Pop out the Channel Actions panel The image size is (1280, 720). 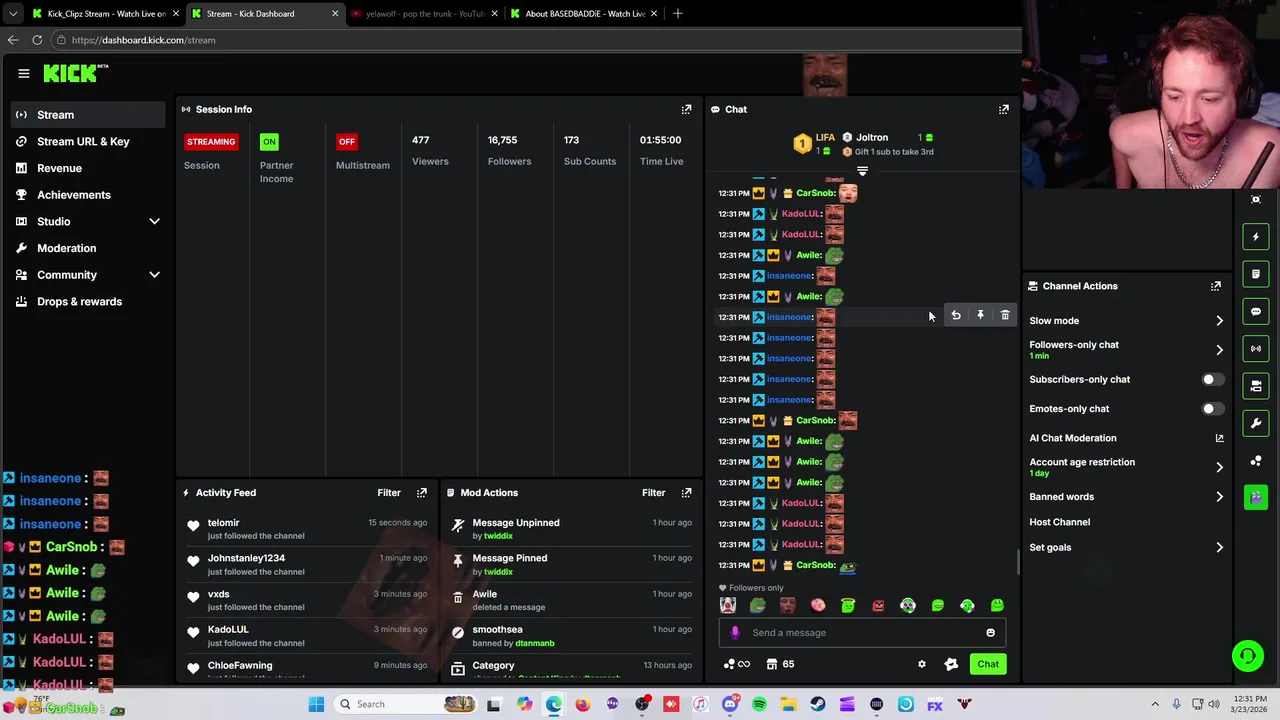1216,286
